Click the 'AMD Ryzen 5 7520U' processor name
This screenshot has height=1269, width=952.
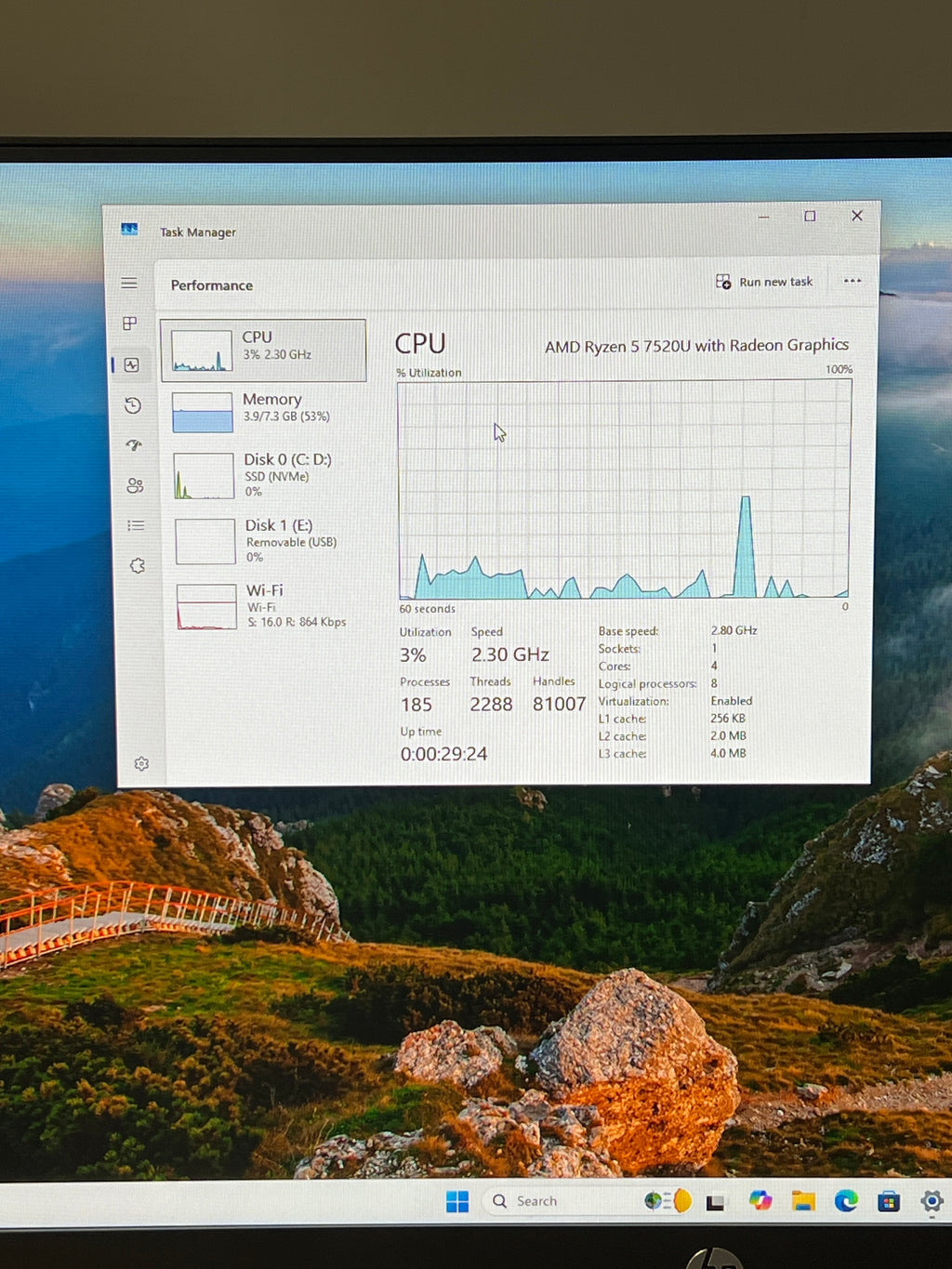point(696,346)
